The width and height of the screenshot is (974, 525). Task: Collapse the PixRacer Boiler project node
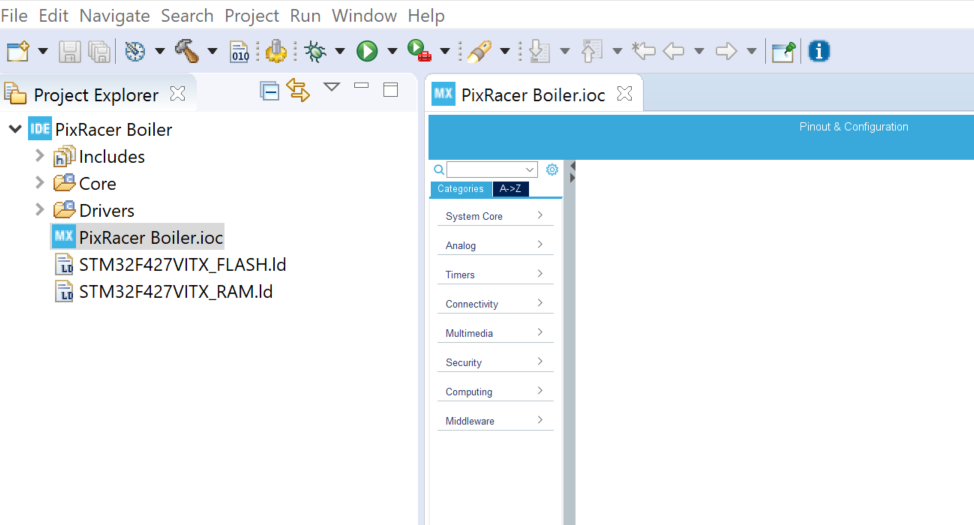[16, 129]
